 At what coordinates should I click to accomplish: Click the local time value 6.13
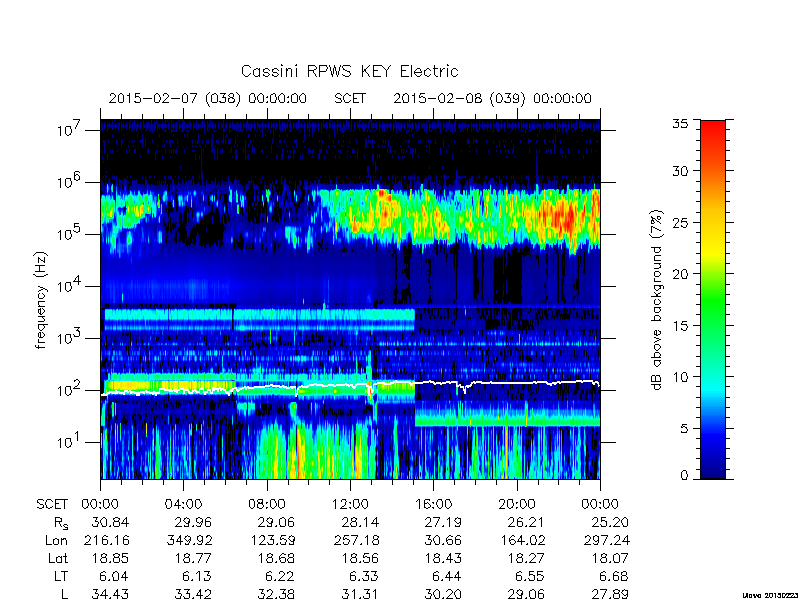[197, 576]
